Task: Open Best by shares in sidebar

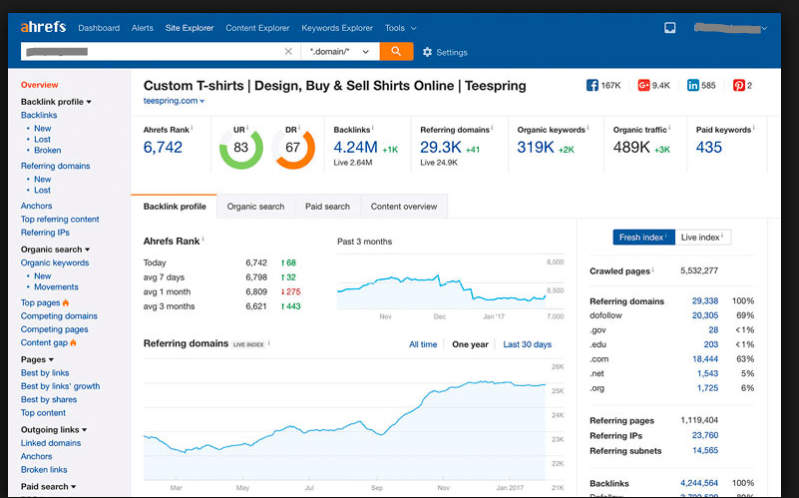Action: pyautogui.click(x=49, y=400)
